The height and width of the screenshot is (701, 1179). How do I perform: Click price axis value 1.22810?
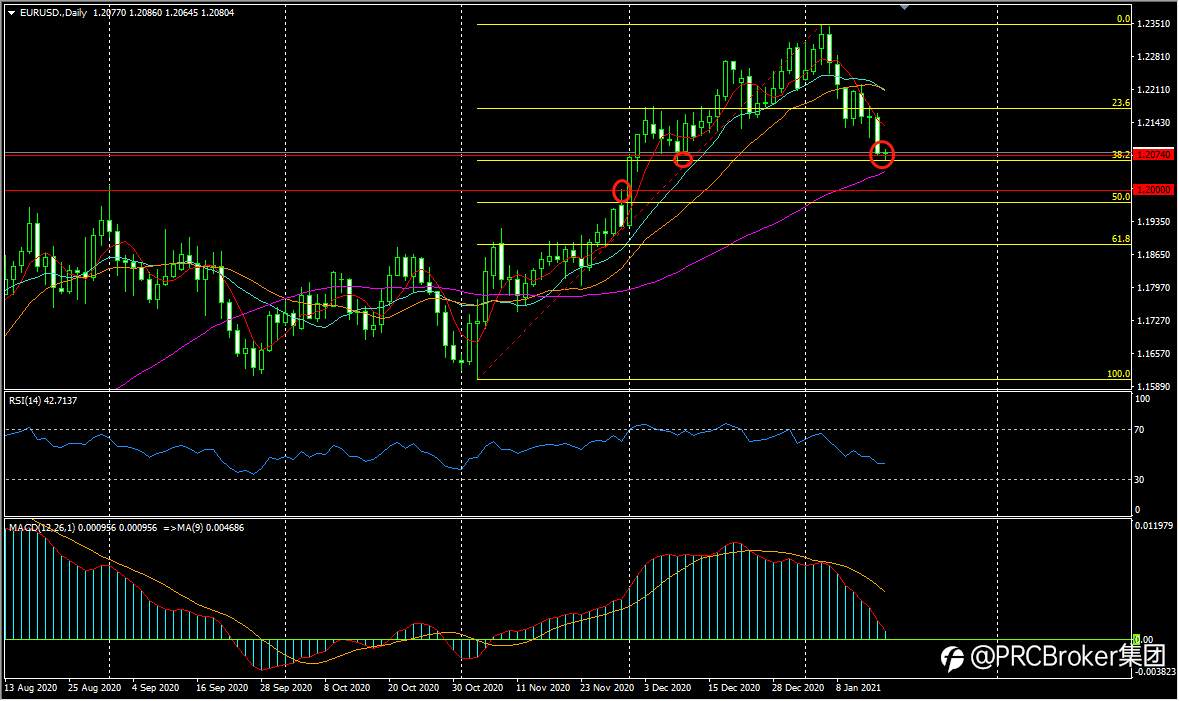pyautogui.click(x=1153, y=57)
